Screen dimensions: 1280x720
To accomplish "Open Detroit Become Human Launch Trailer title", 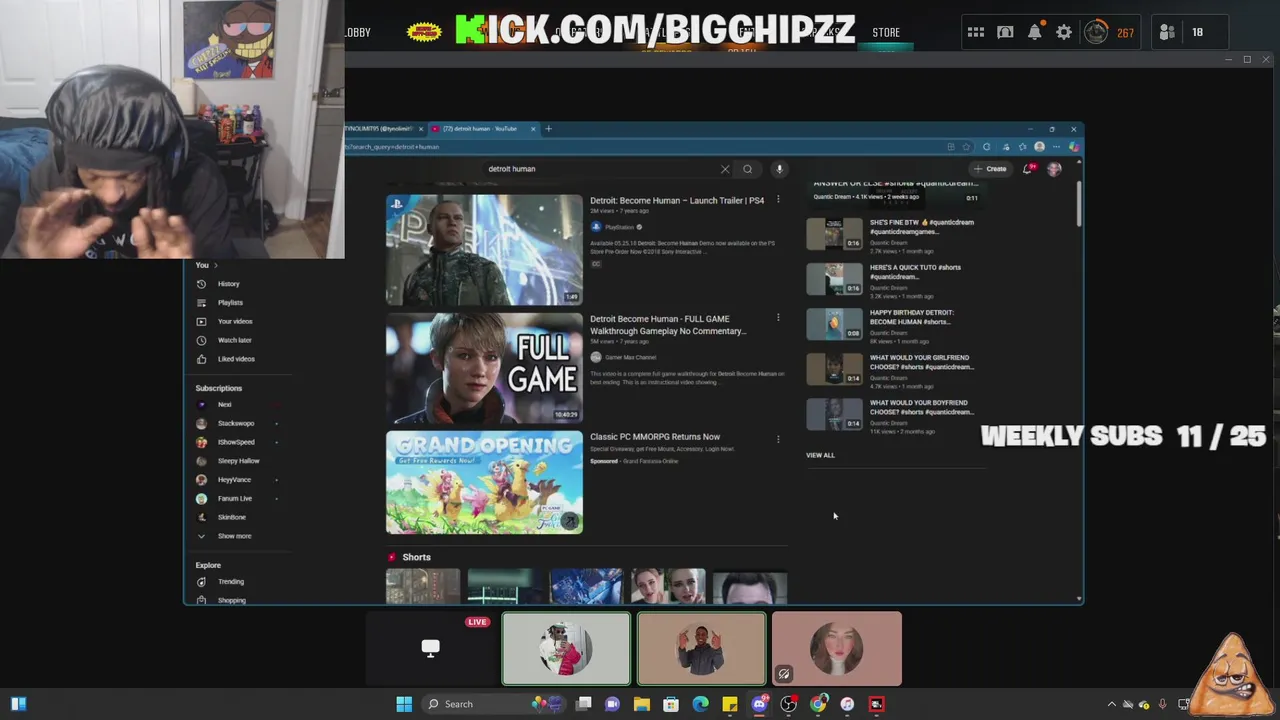I will tap(677, 200).
